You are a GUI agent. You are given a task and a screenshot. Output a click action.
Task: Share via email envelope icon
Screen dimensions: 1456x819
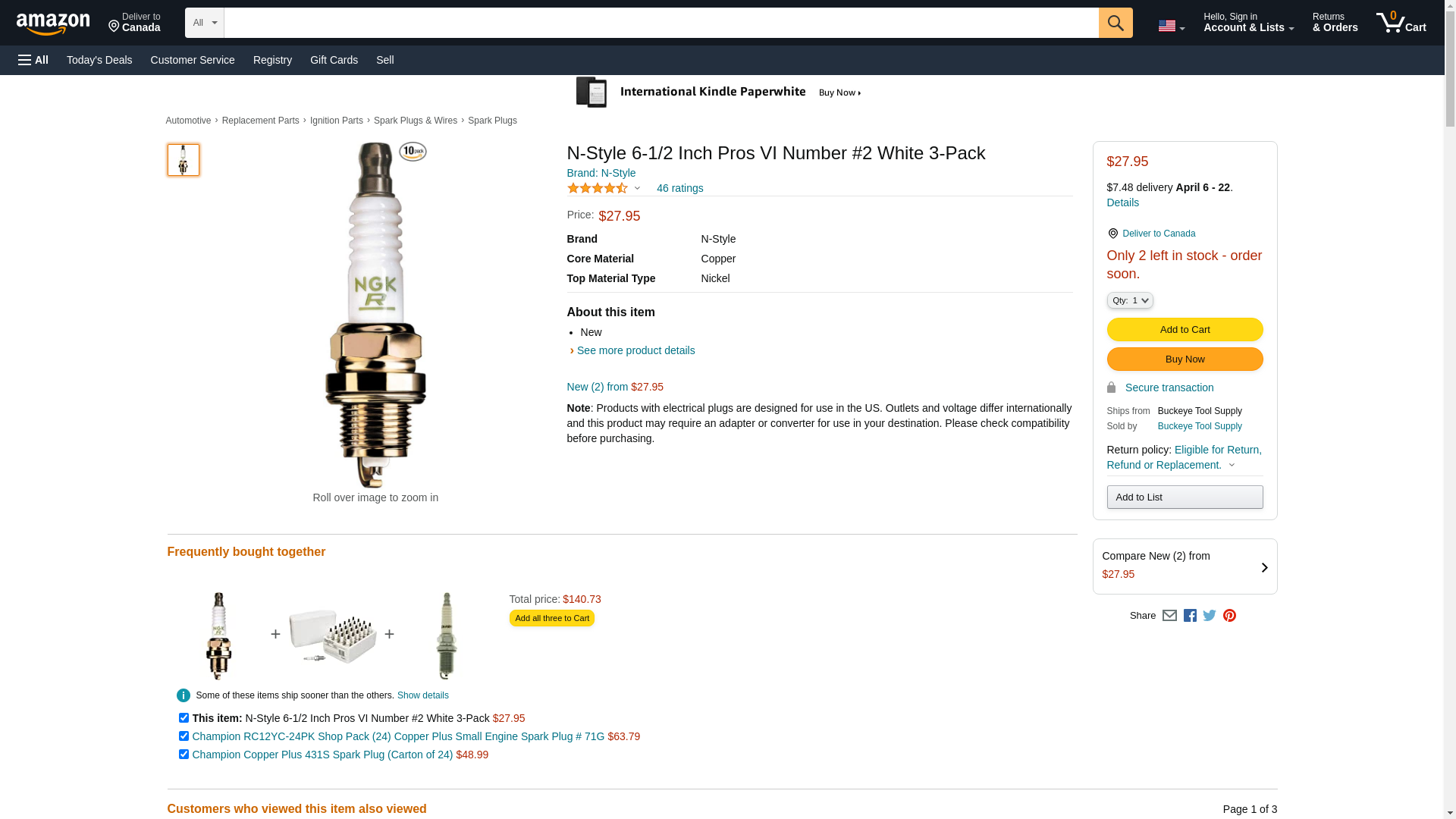coord(1169,616)
